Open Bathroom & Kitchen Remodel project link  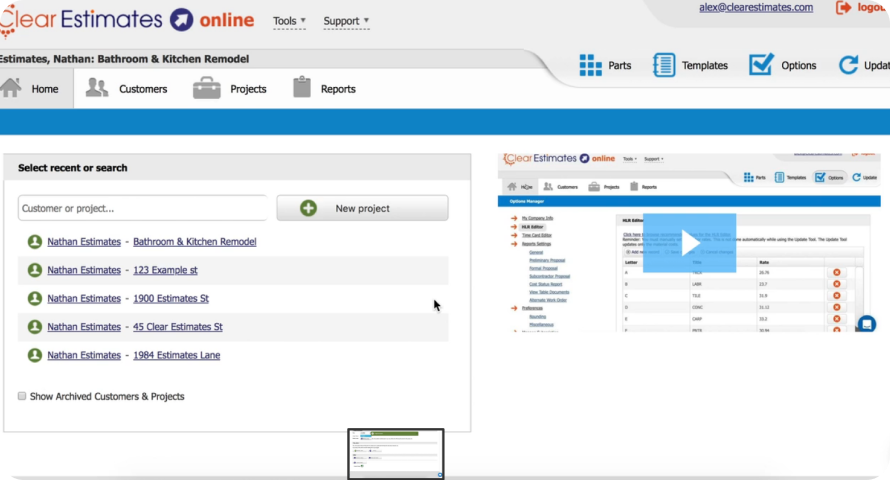pos(195,242)
